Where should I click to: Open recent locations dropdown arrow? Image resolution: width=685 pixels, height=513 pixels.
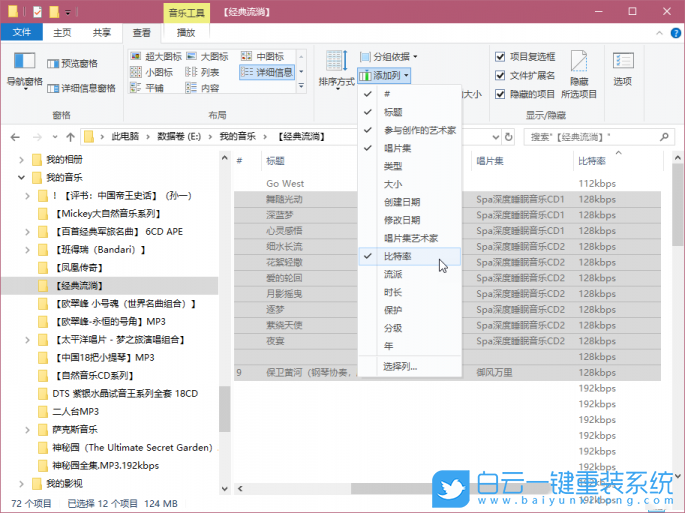click(55, 137)
